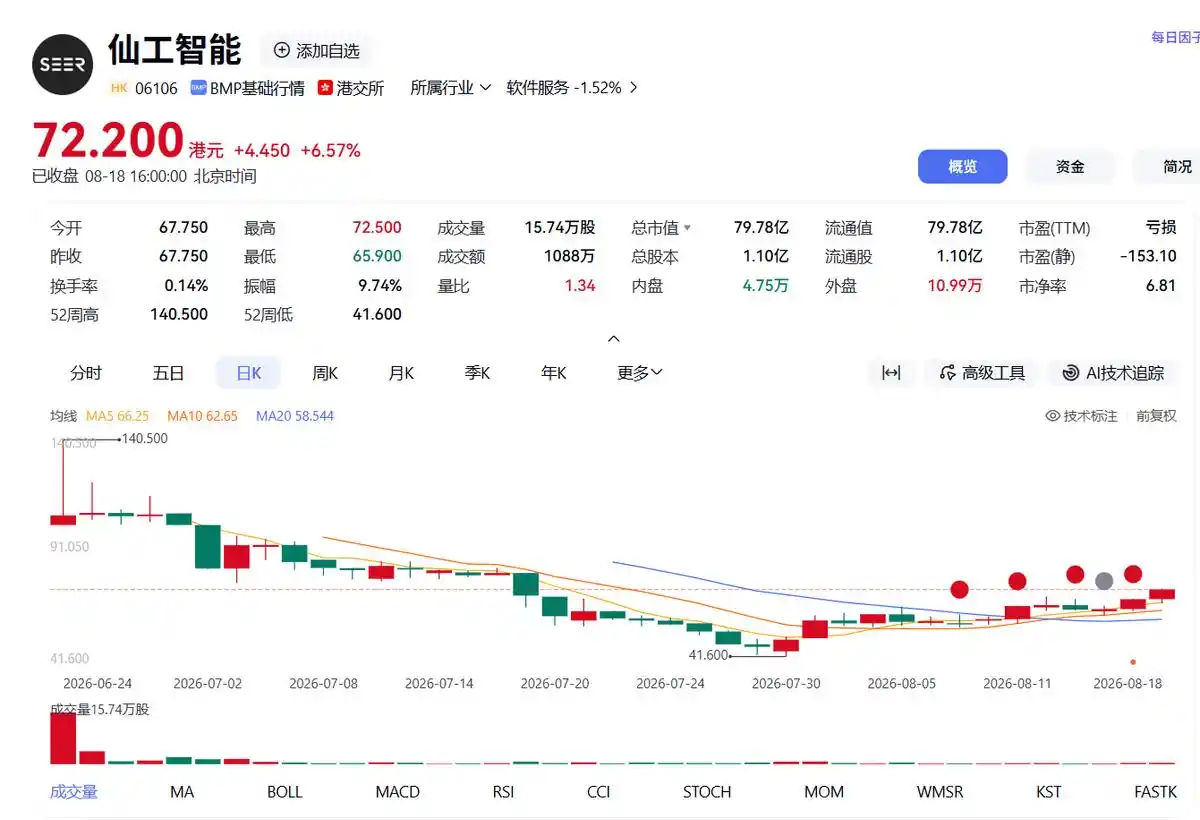
Task: Click the HK market badge icon
Action: 119,88
